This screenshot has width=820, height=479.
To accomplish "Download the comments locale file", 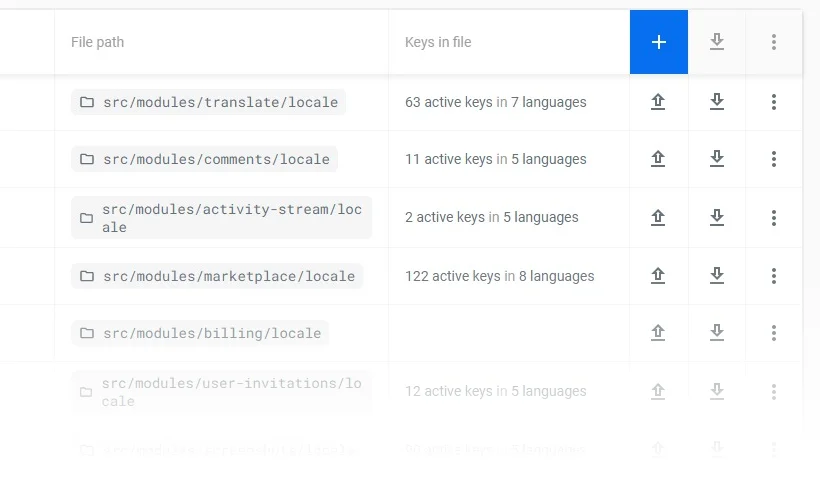I will click(x=716, y=159).
